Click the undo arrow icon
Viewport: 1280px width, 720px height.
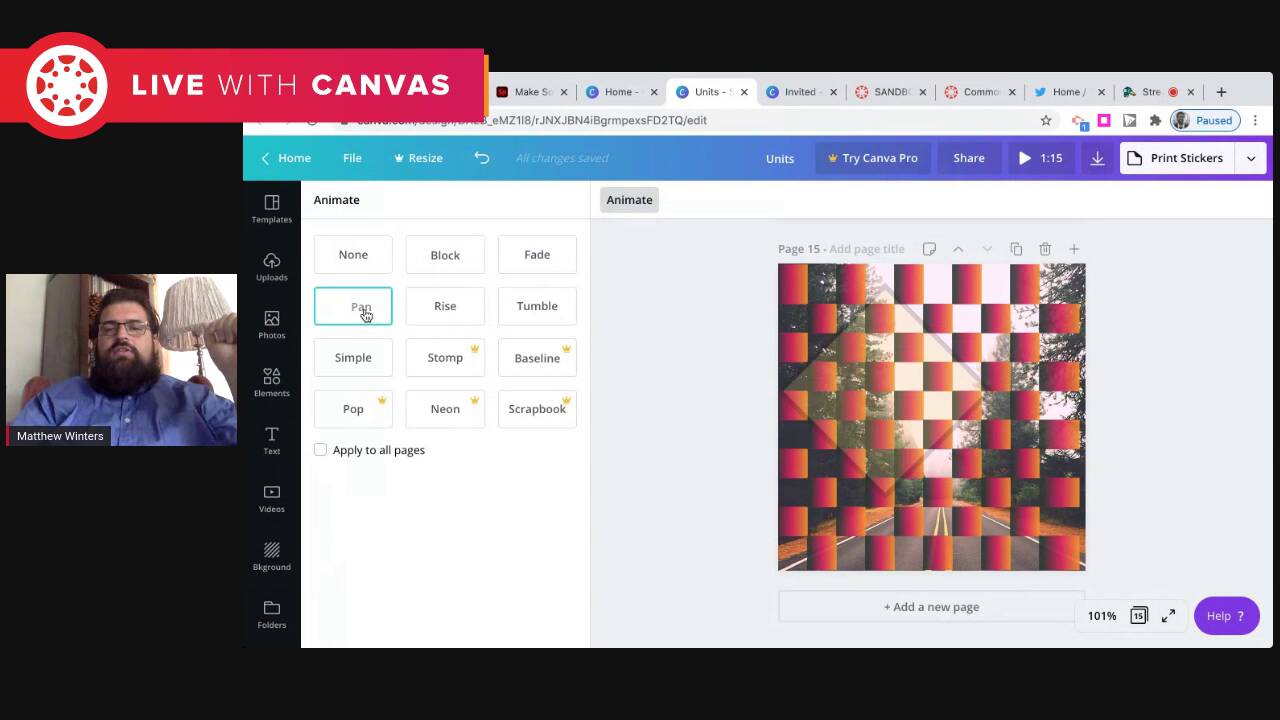pyautogui.click(x=482, y=158)
